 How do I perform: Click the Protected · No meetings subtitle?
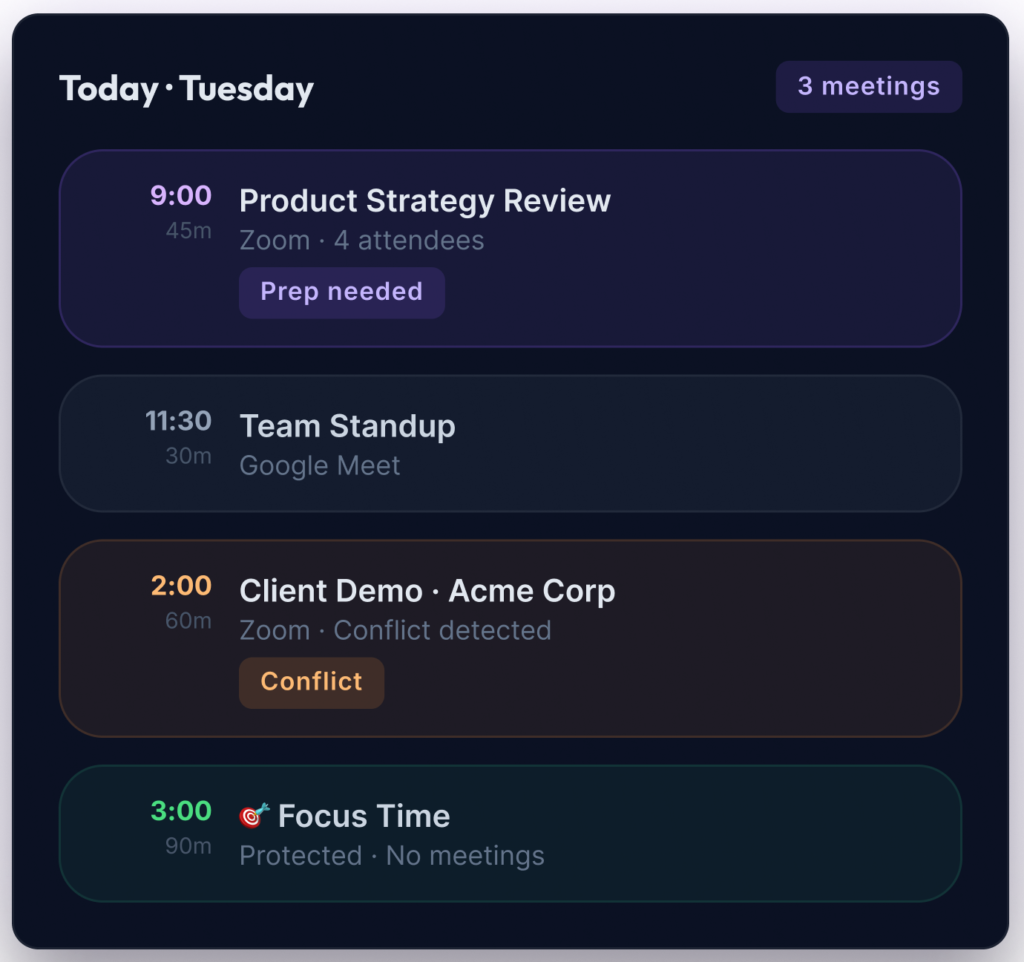pos(392,856)
